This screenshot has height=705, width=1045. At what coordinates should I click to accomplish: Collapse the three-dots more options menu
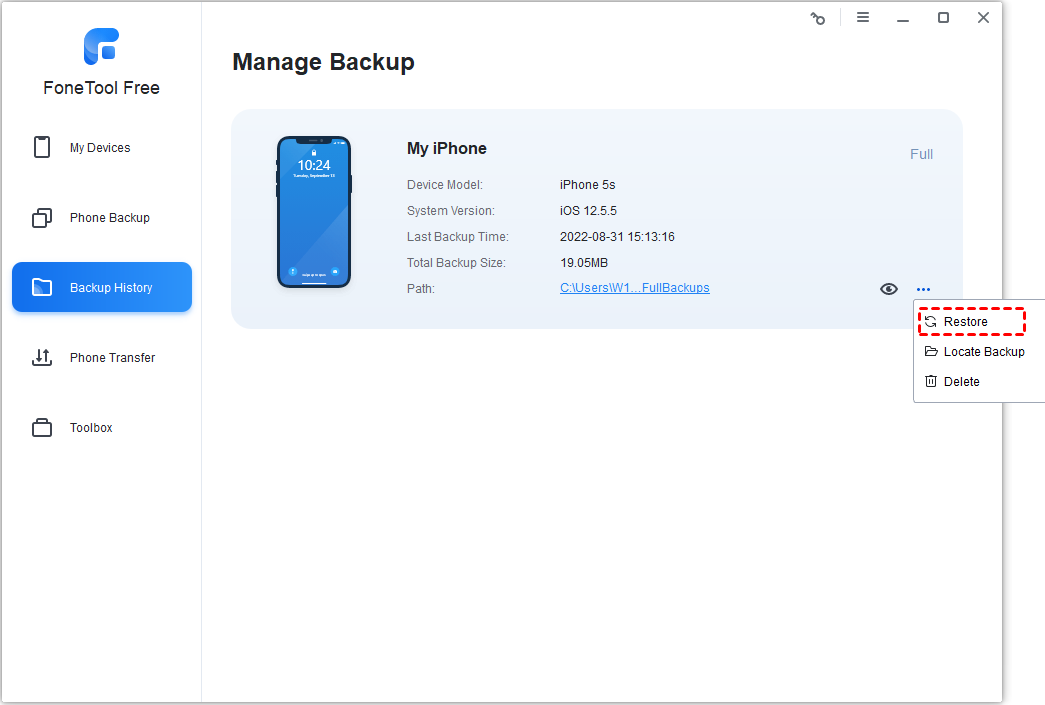tap(923, 289)
